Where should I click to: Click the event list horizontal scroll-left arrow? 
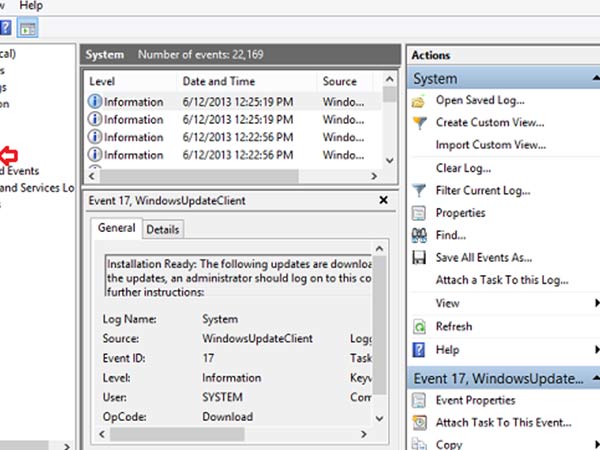92,176
